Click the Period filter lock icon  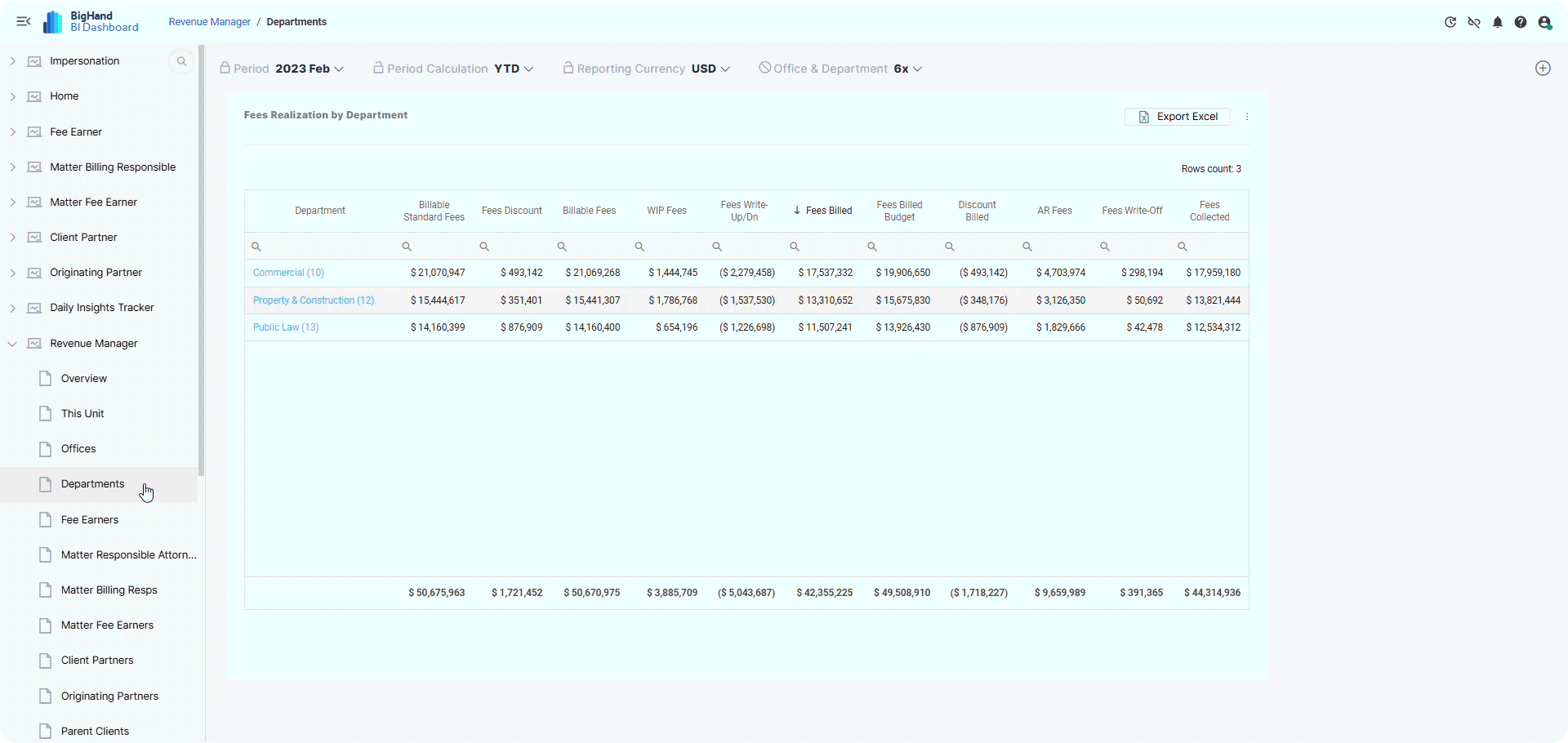point(225,68)
